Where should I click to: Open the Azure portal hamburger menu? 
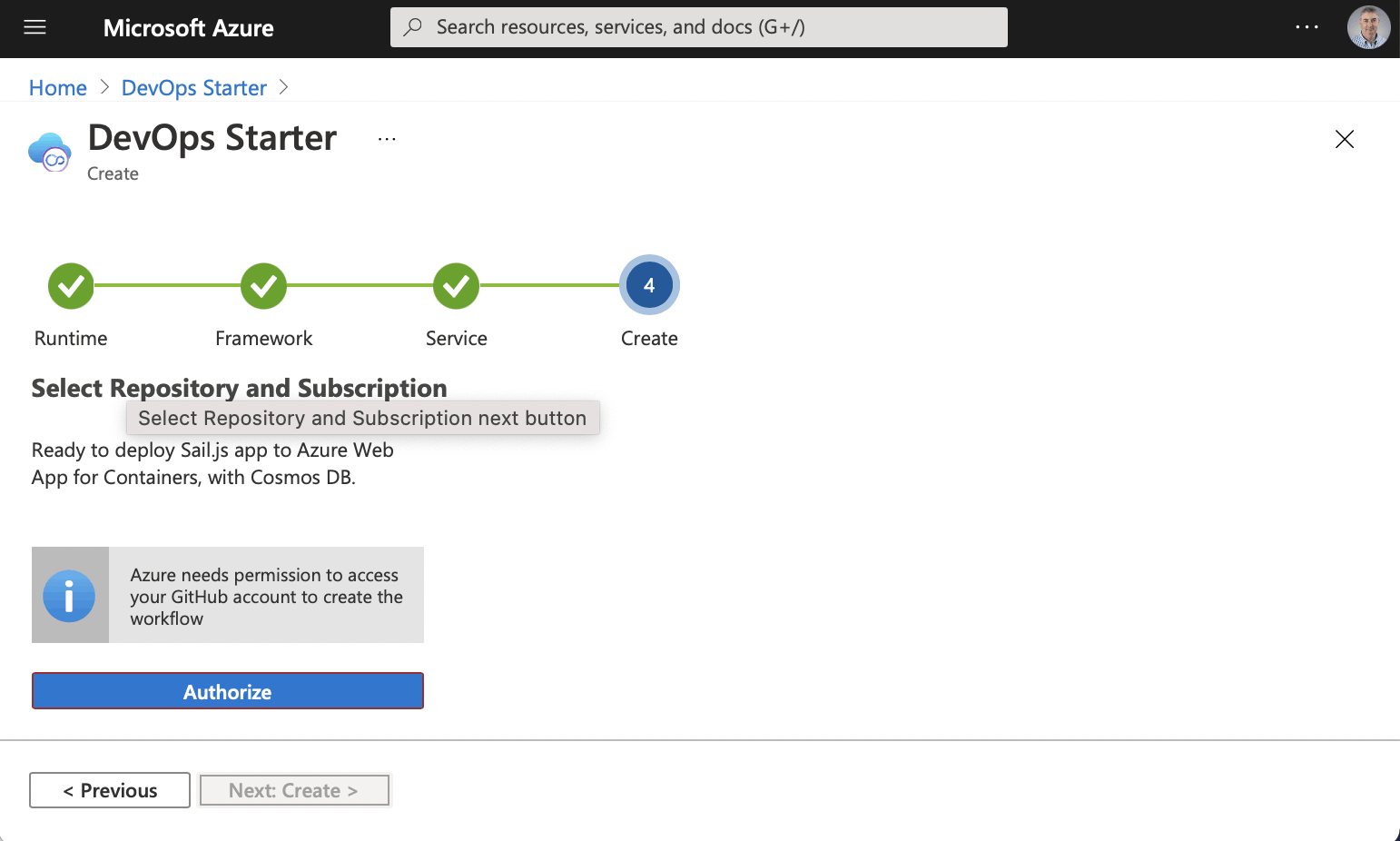(x=35, y=27)
